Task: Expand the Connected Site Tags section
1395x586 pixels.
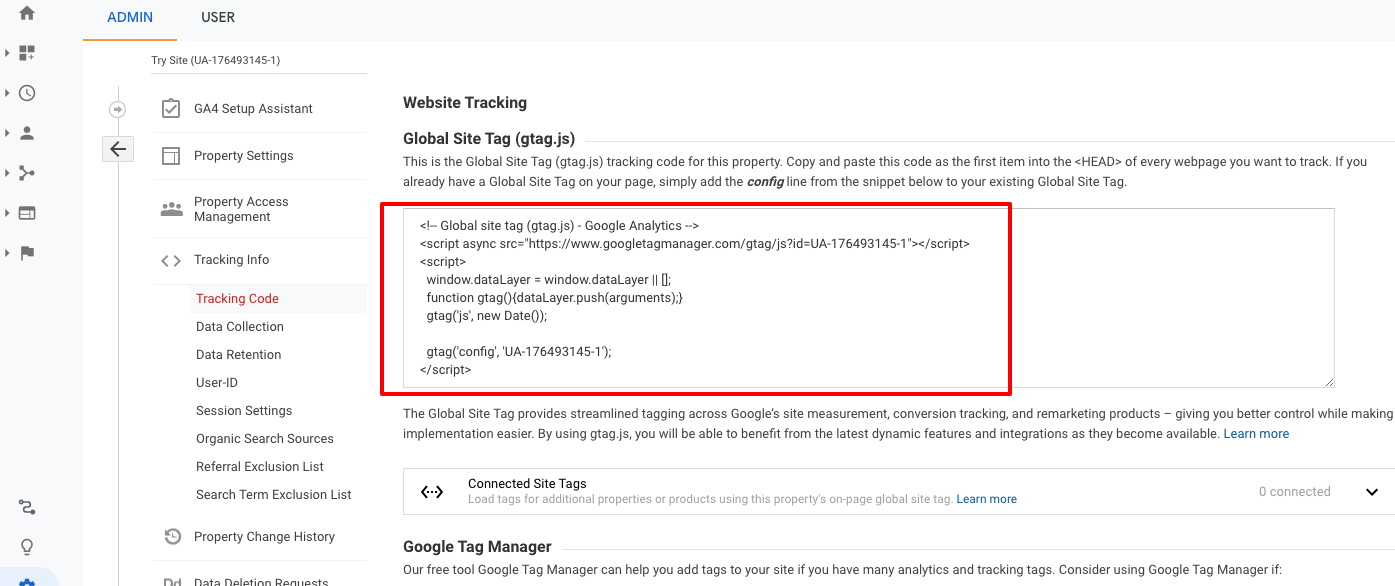Action: (1371, 491)
